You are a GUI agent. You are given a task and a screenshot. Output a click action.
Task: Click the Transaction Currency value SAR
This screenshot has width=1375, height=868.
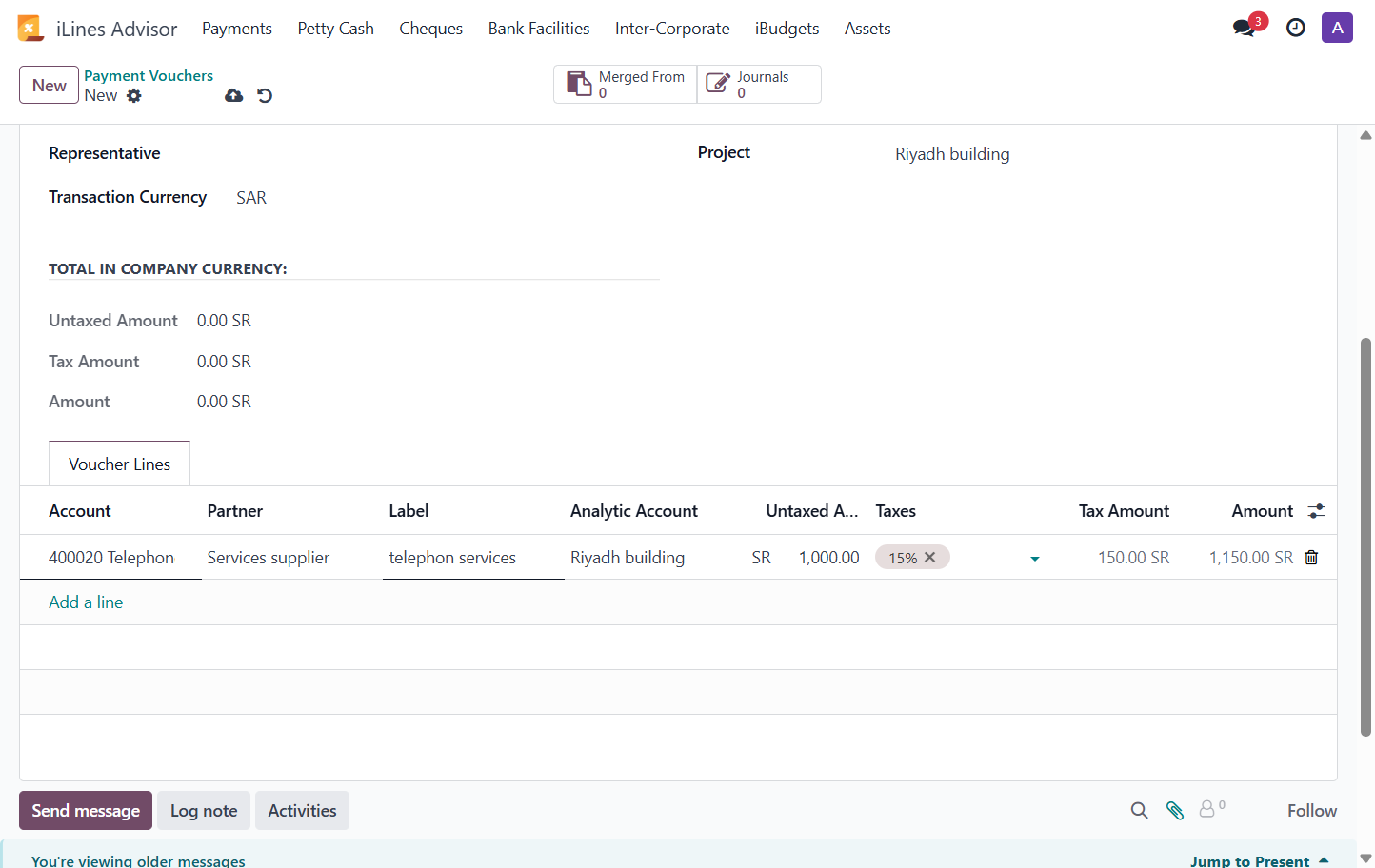click(x=251, y=197)
